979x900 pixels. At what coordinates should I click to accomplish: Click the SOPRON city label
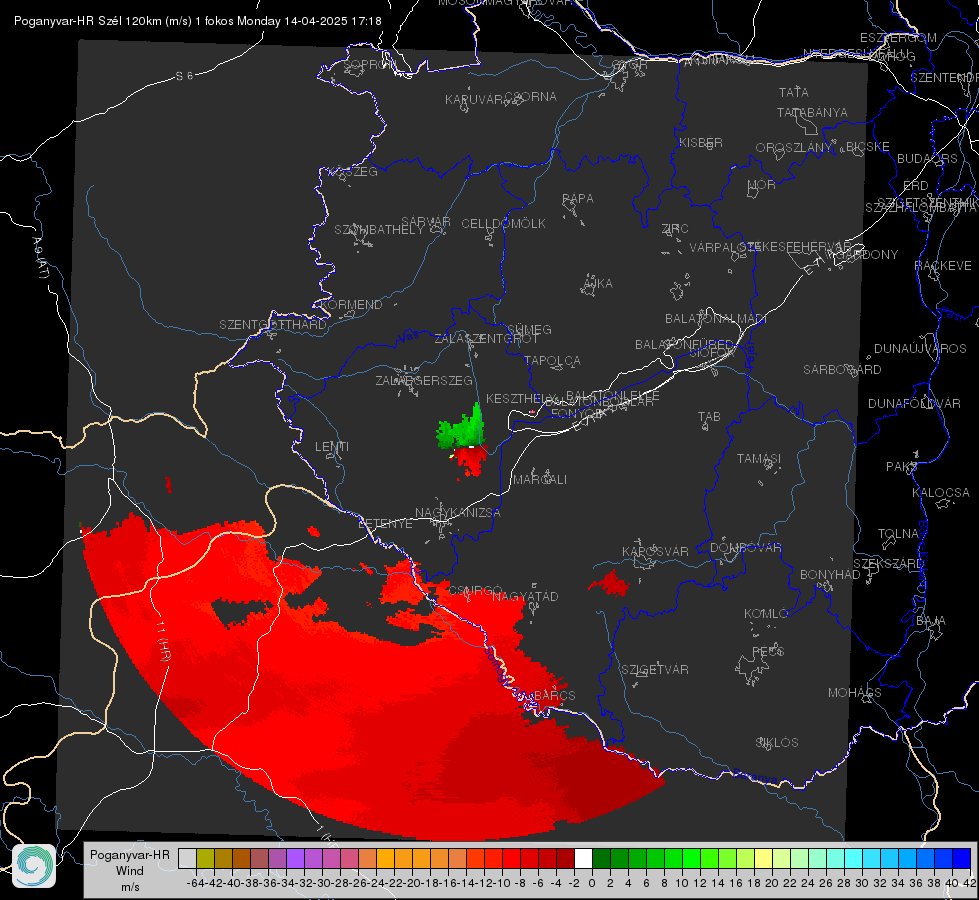coord(370,64)
